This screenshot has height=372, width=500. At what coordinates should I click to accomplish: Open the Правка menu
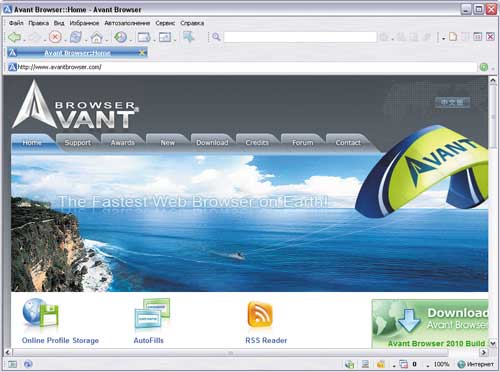point(38,23)
